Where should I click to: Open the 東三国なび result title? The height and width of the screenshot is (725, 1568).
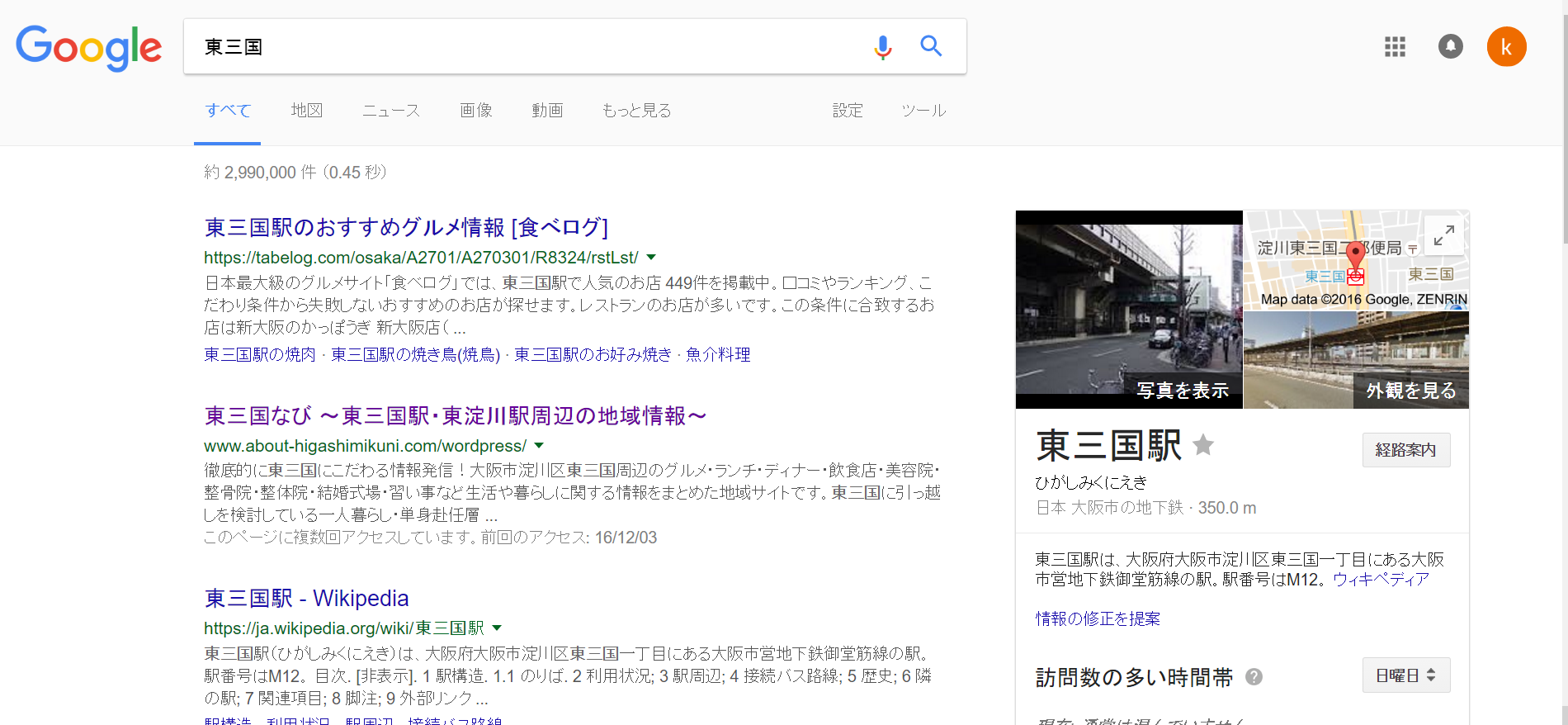(x=456, y=415)
